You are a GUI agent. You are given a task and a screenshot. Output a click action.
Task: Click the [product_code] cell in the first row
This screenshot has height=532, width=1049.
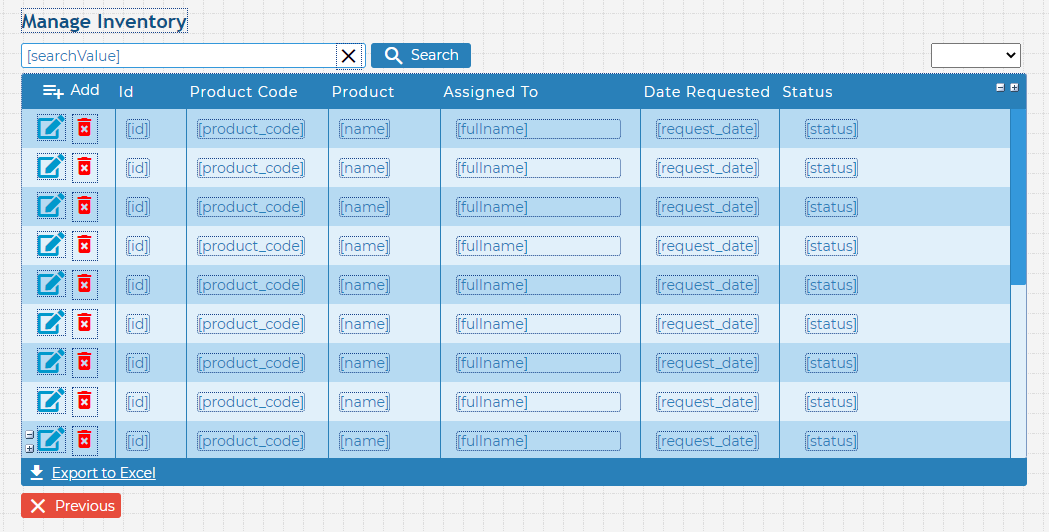251,129
